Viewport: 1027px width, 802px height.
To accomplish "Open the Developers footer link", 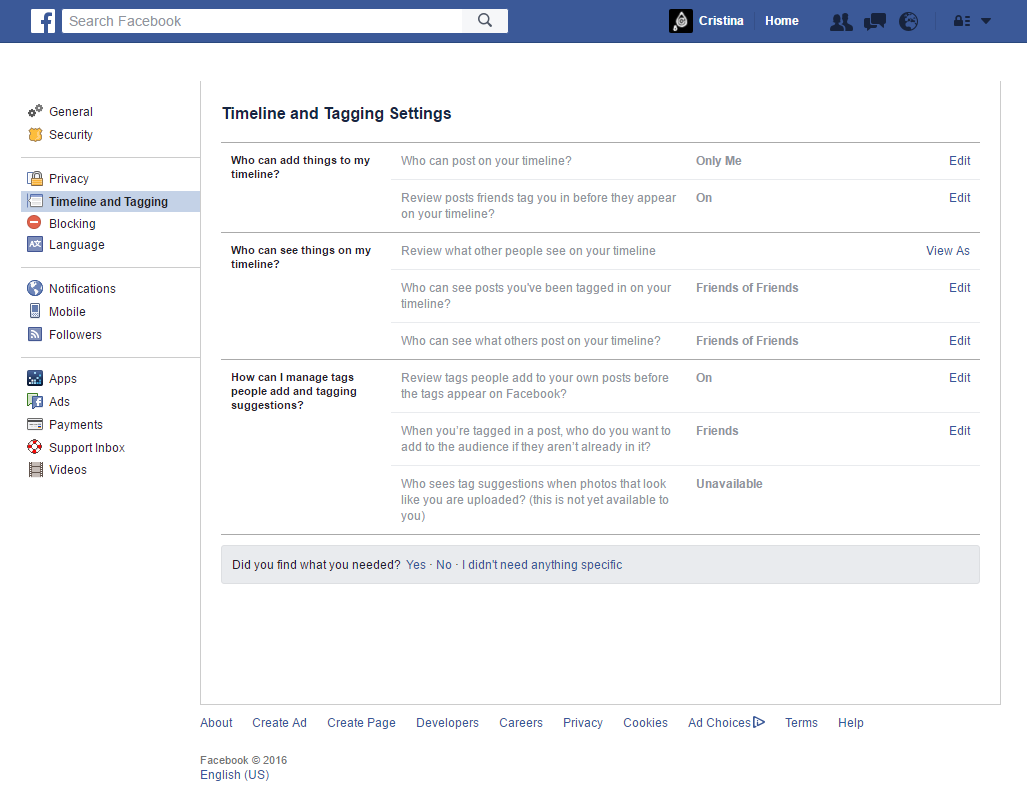I will 447,722.
